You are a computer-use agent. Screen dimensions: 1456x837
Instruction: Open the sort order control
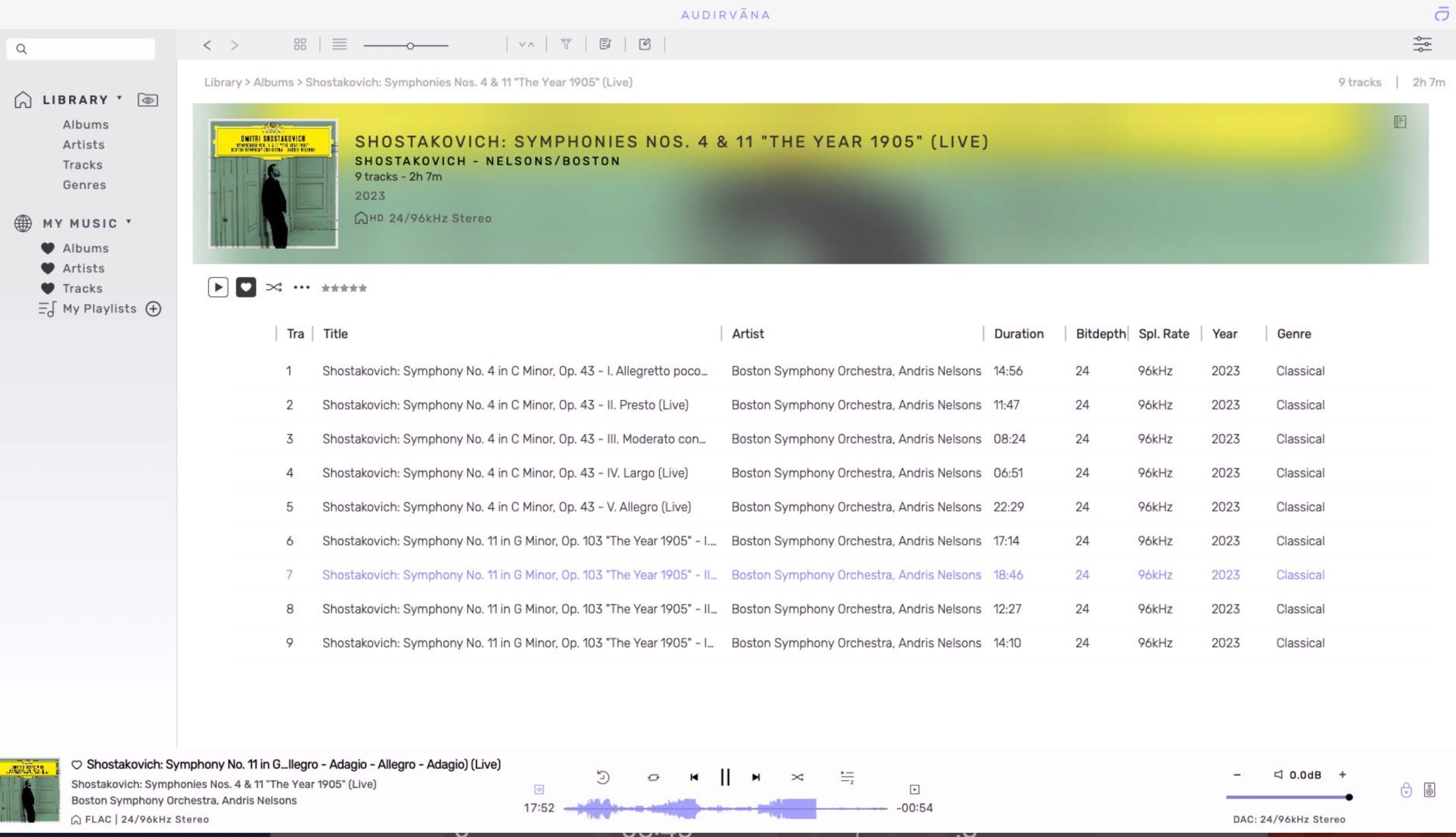click(526, 45)
